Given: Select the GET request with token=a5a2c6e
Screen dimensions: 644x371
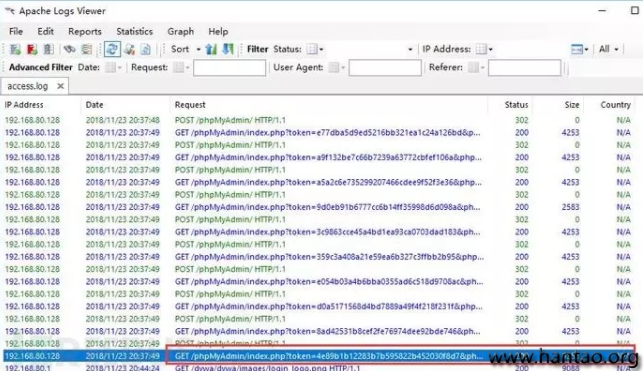Looking at the screenshot, I should (x=328, y=182).
